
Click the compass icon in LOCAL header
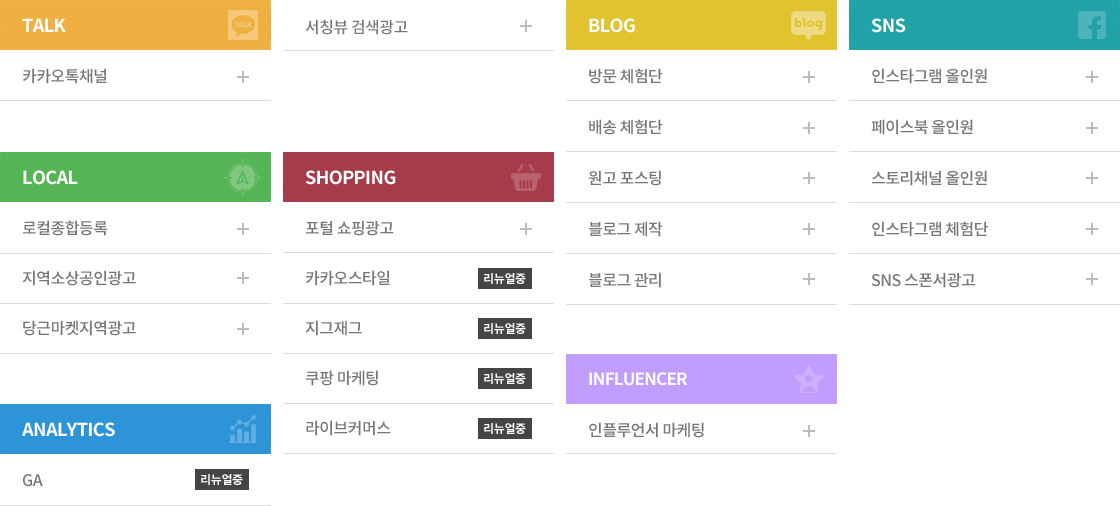(243, 177)
